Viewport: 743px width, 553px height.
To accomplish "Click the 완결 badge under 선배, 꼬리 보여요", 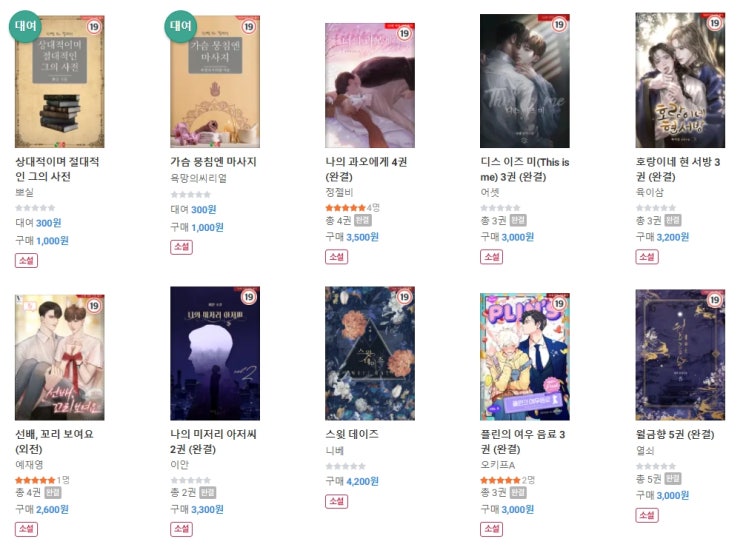I will (53, 493).
